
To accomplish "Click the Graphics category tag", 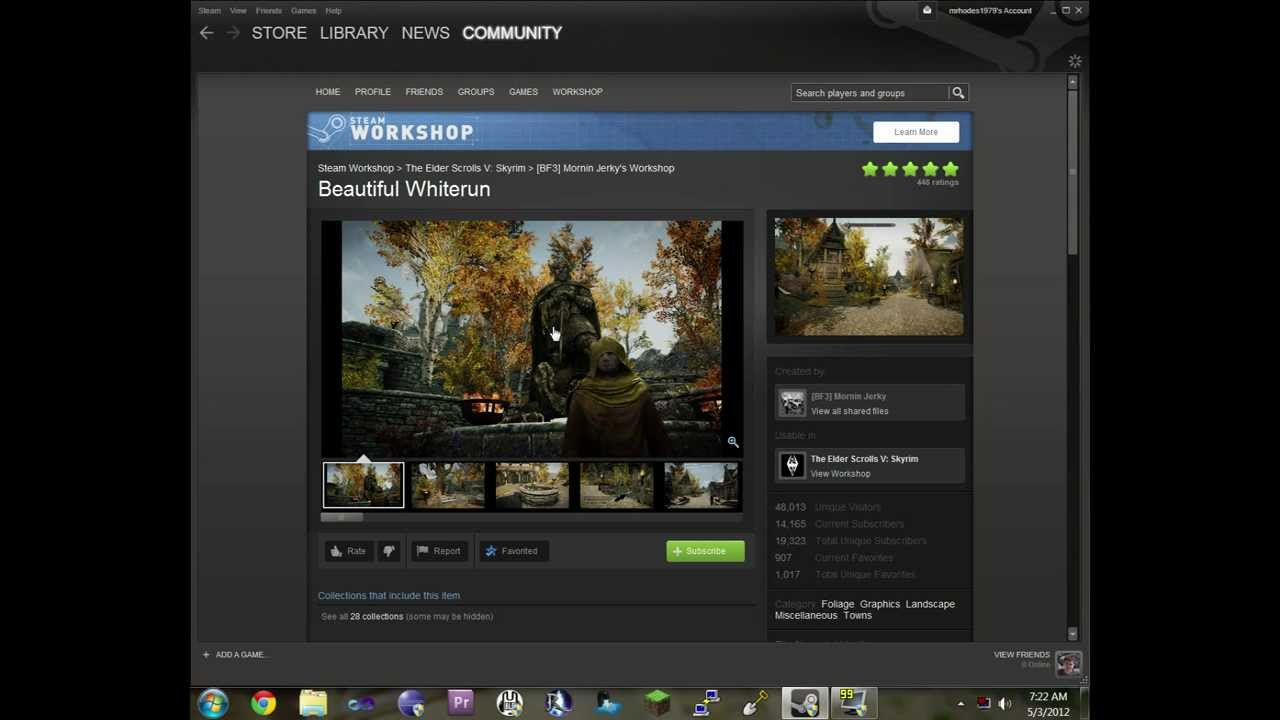I will 880,604.
